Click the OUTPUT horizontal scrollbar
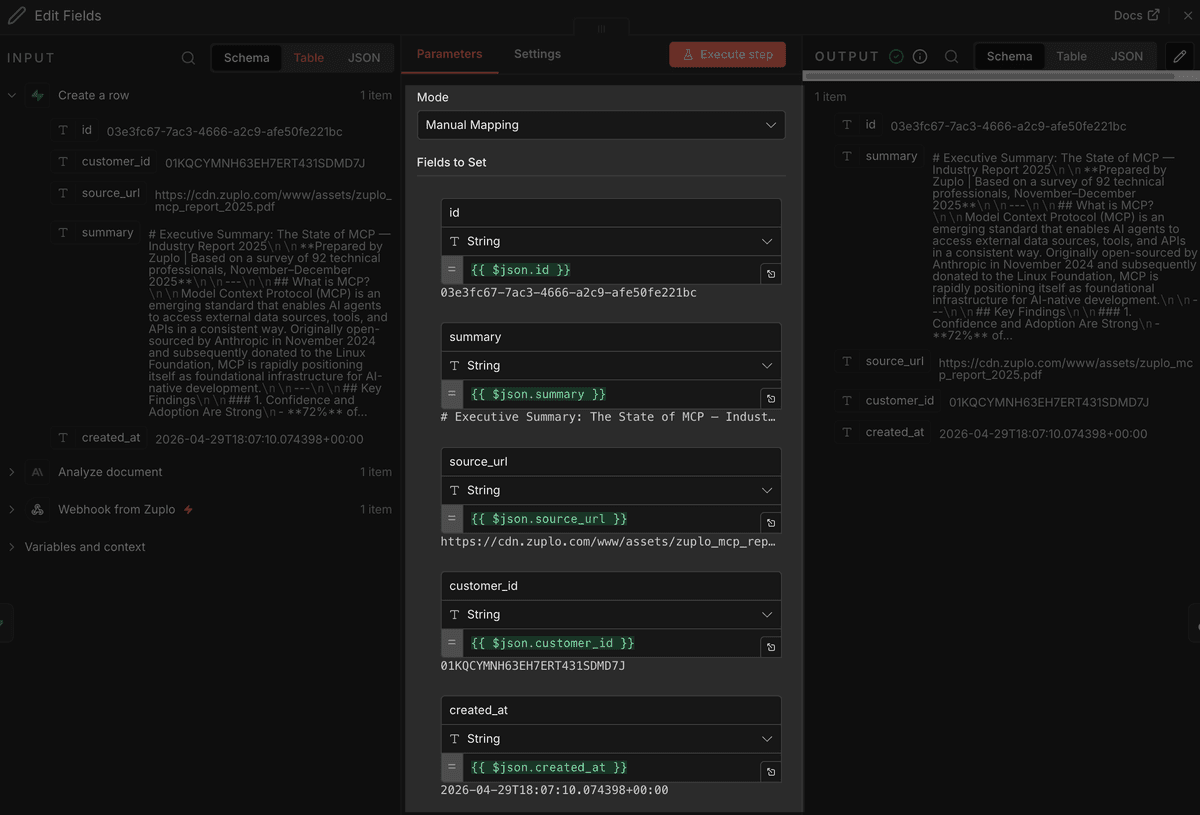The height and width of the screenshot is (815, 1200). pos(989,76)
